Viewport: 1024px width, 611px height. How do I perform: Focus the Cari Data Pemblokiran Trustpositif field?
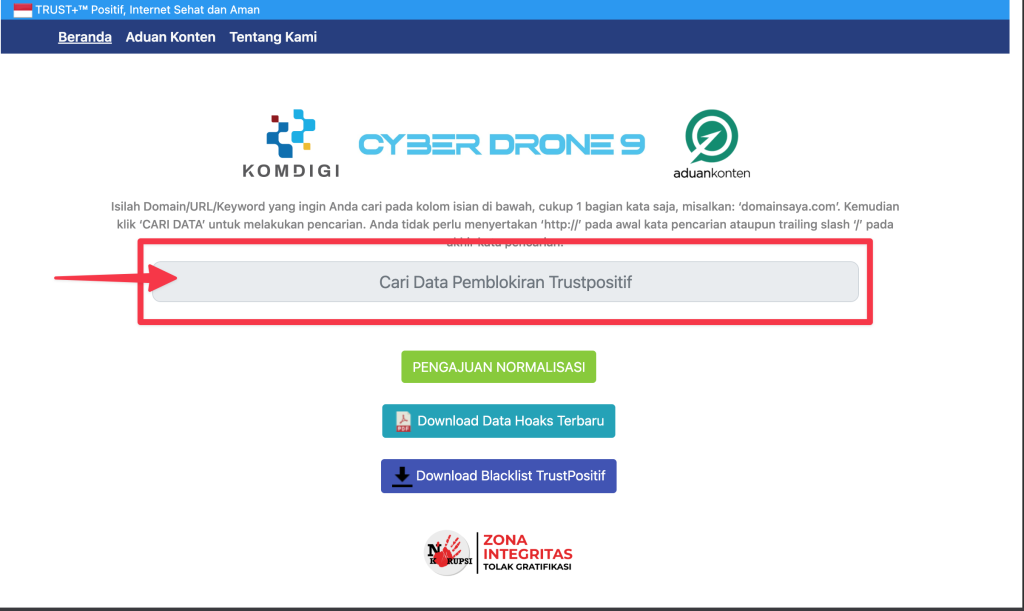tap(505, 282)
